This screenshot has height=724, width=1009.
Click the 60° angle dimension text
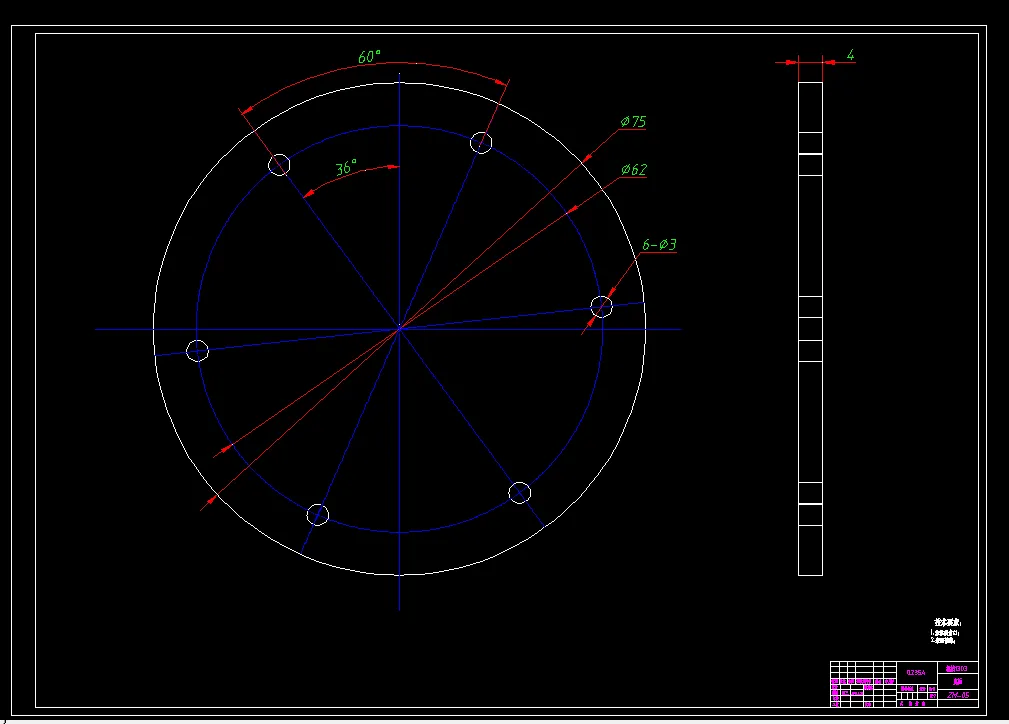[x=369, y=57]
